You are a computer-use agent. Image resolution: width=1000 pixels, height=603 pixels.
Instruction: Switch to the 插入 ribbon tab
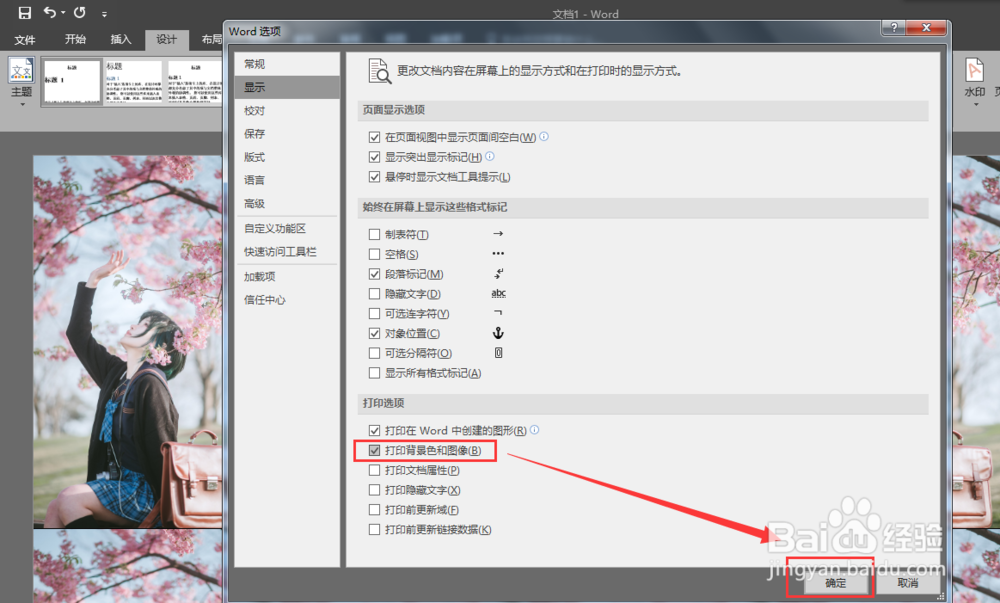(x=120, y=40)
